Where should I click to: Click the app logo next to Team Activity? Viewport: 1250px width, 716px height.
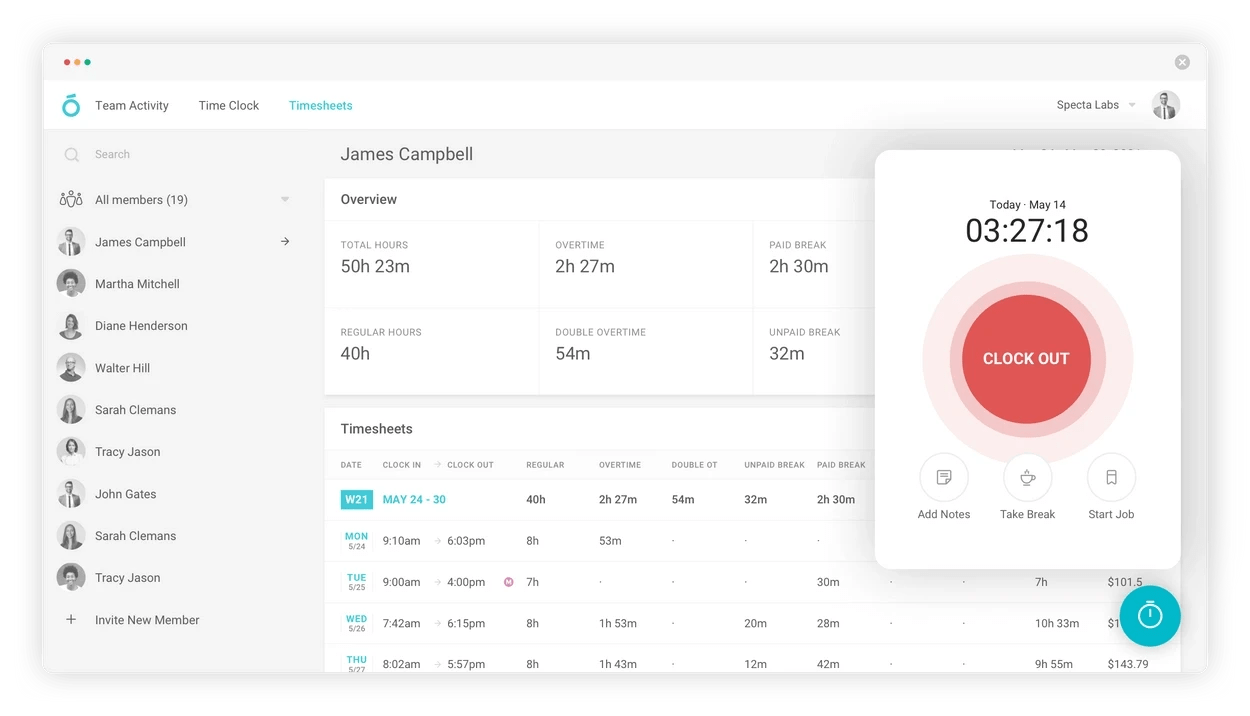click(x=70, y=105)
